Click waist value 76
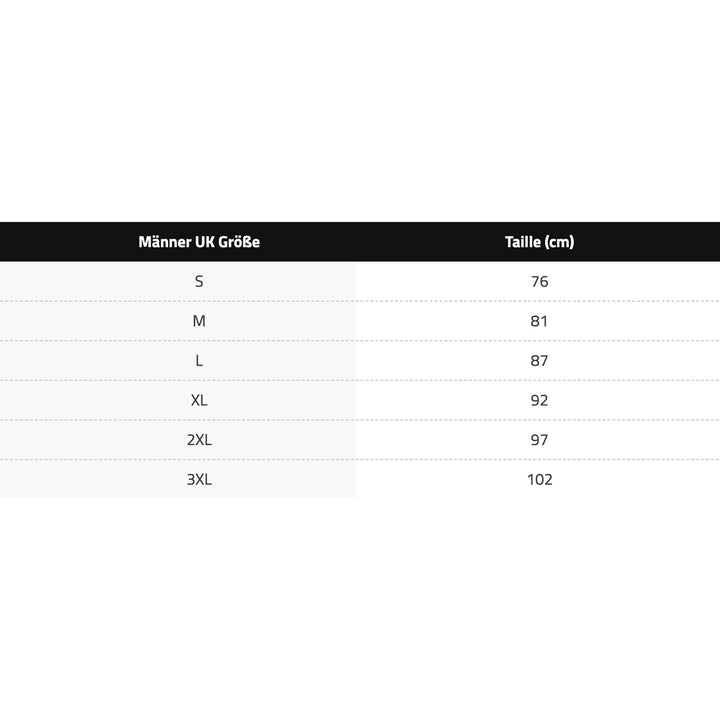The height and width of the screenshot is (720, 720). (x=540, y=282)
